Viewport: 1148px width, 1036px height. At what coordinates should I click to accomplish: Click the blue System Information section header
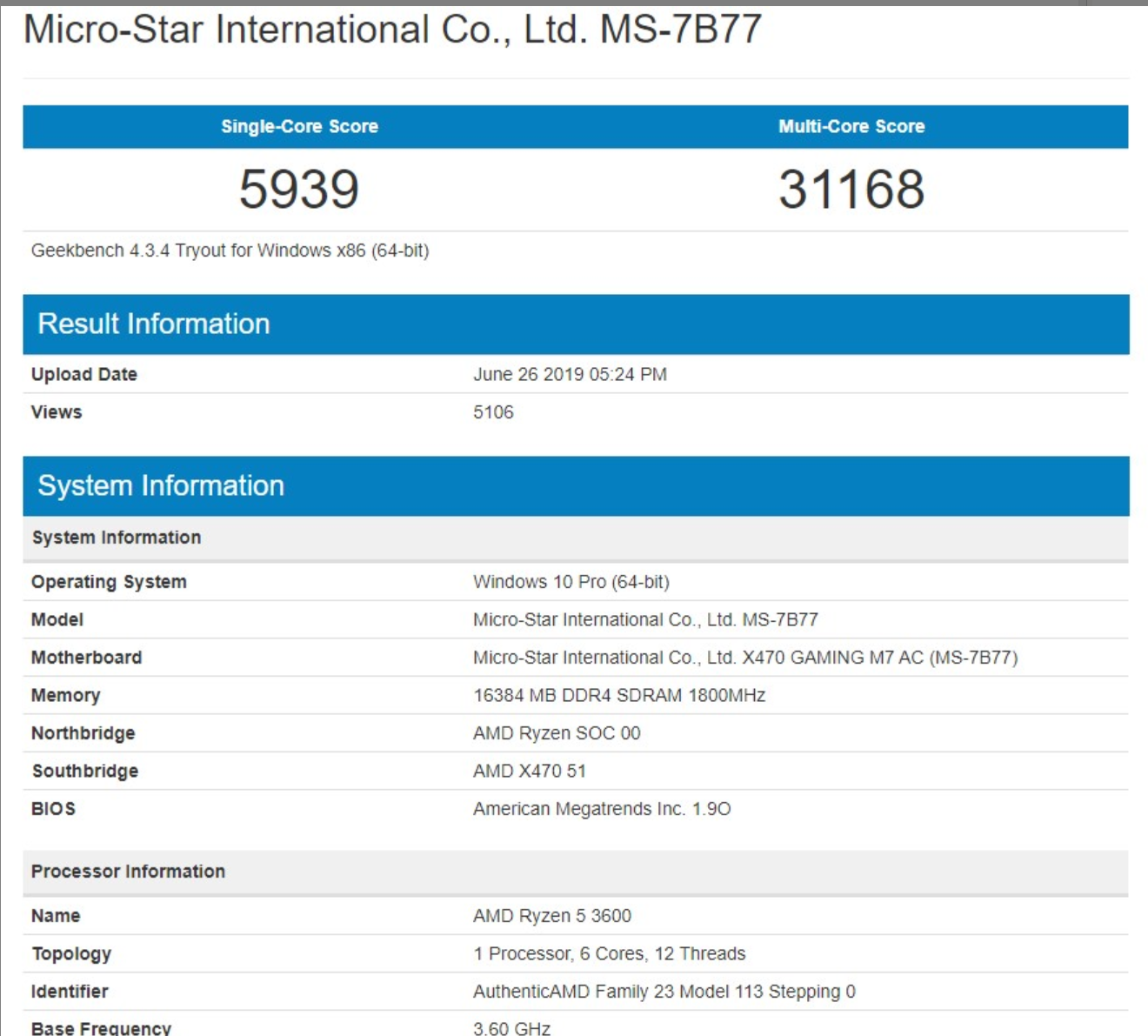161,485
